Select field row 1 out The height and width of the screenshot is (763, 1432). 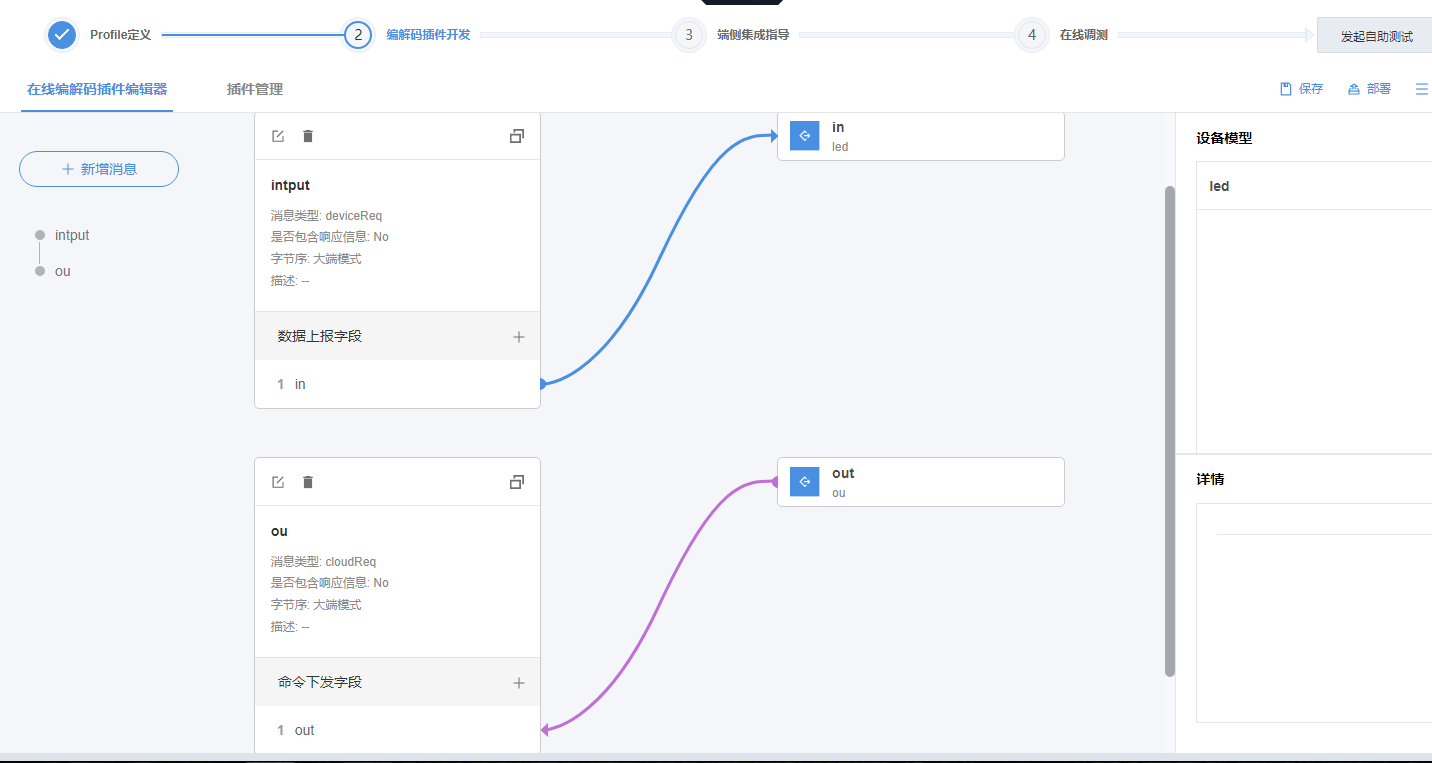pyautogui.click(x=397, y=730)
